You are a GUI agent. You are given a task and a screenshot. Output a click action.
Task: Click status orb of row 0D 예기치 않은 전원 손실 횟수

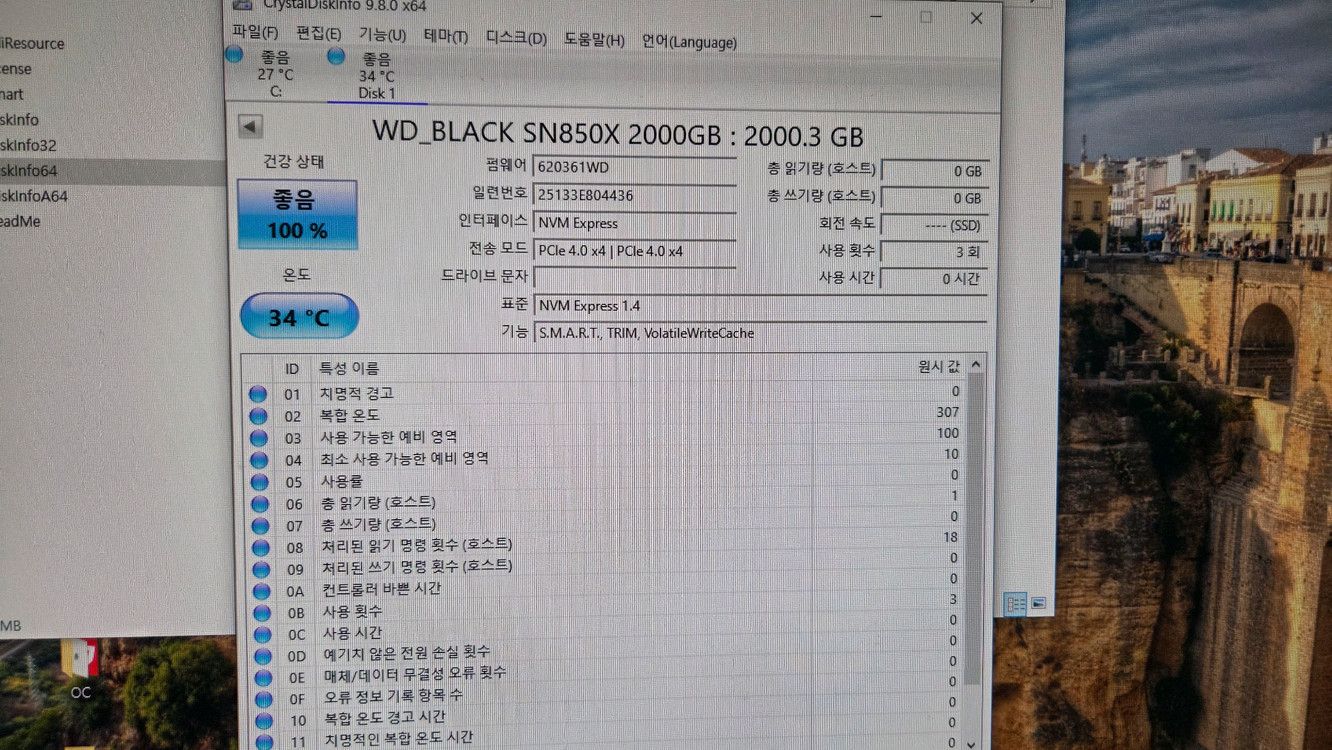[263, 656]
